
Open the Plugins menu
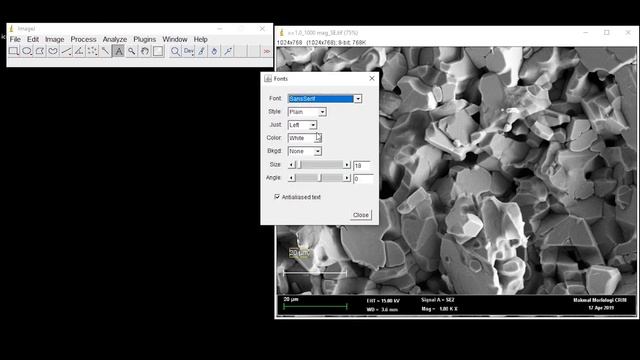tap(144, 39)
